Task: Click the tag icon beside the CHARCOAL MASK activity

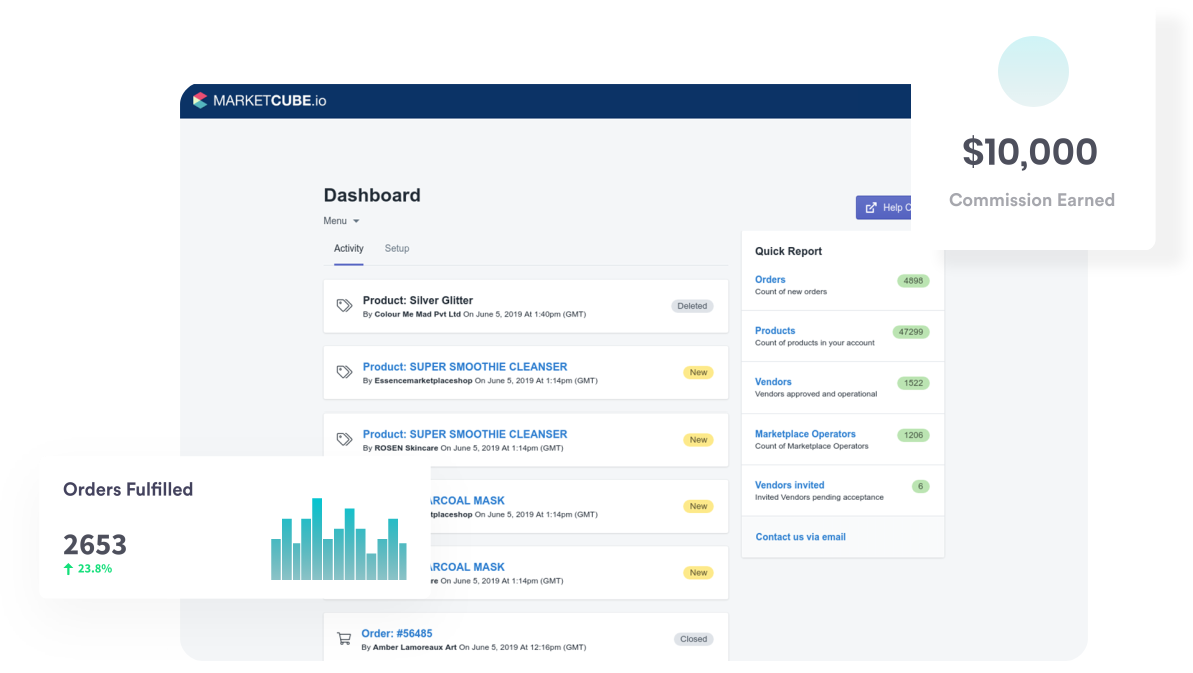Action: pyautogui.click(x=344, y=504)
